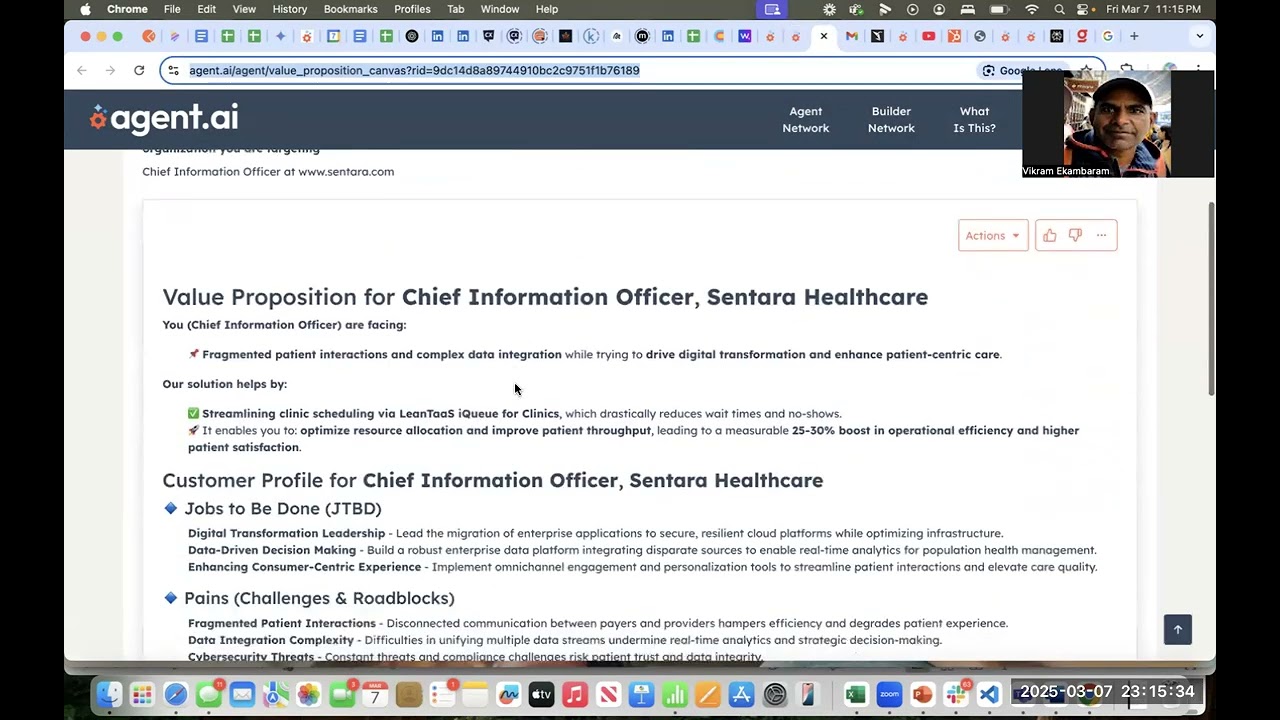Image resolution: width=1280 pixels, height=720 pixels.
Task: Switch to the Google tab
Action: coord(1107,36)
